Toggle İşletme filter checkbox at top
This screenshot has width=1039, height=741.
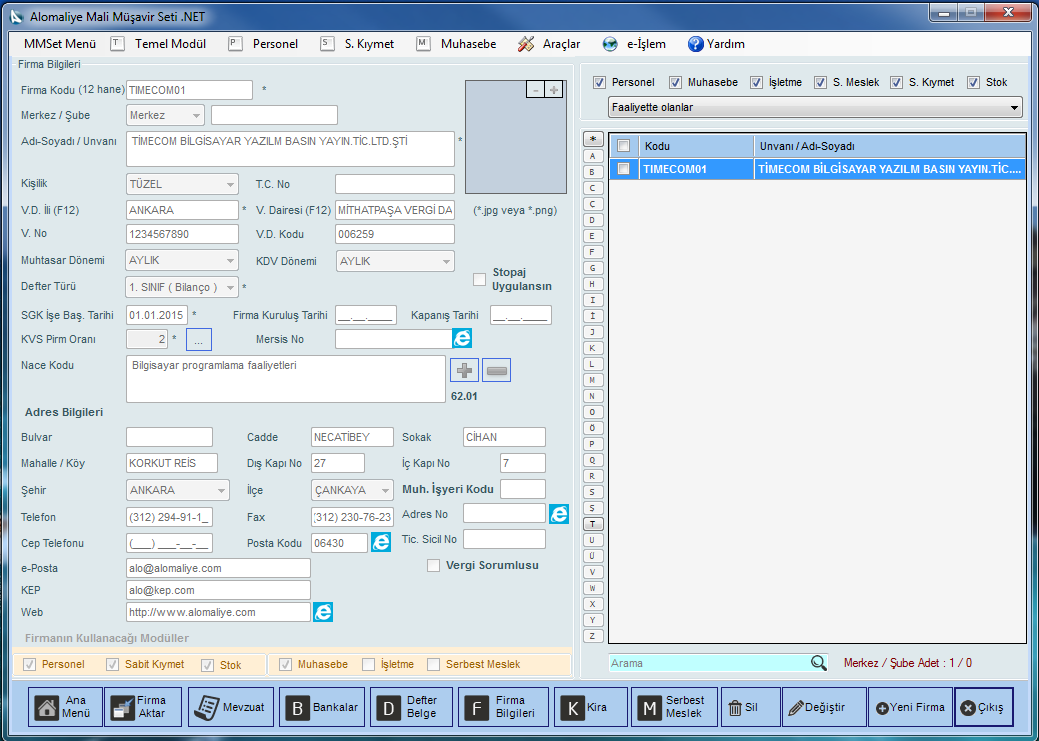[757, 82]
